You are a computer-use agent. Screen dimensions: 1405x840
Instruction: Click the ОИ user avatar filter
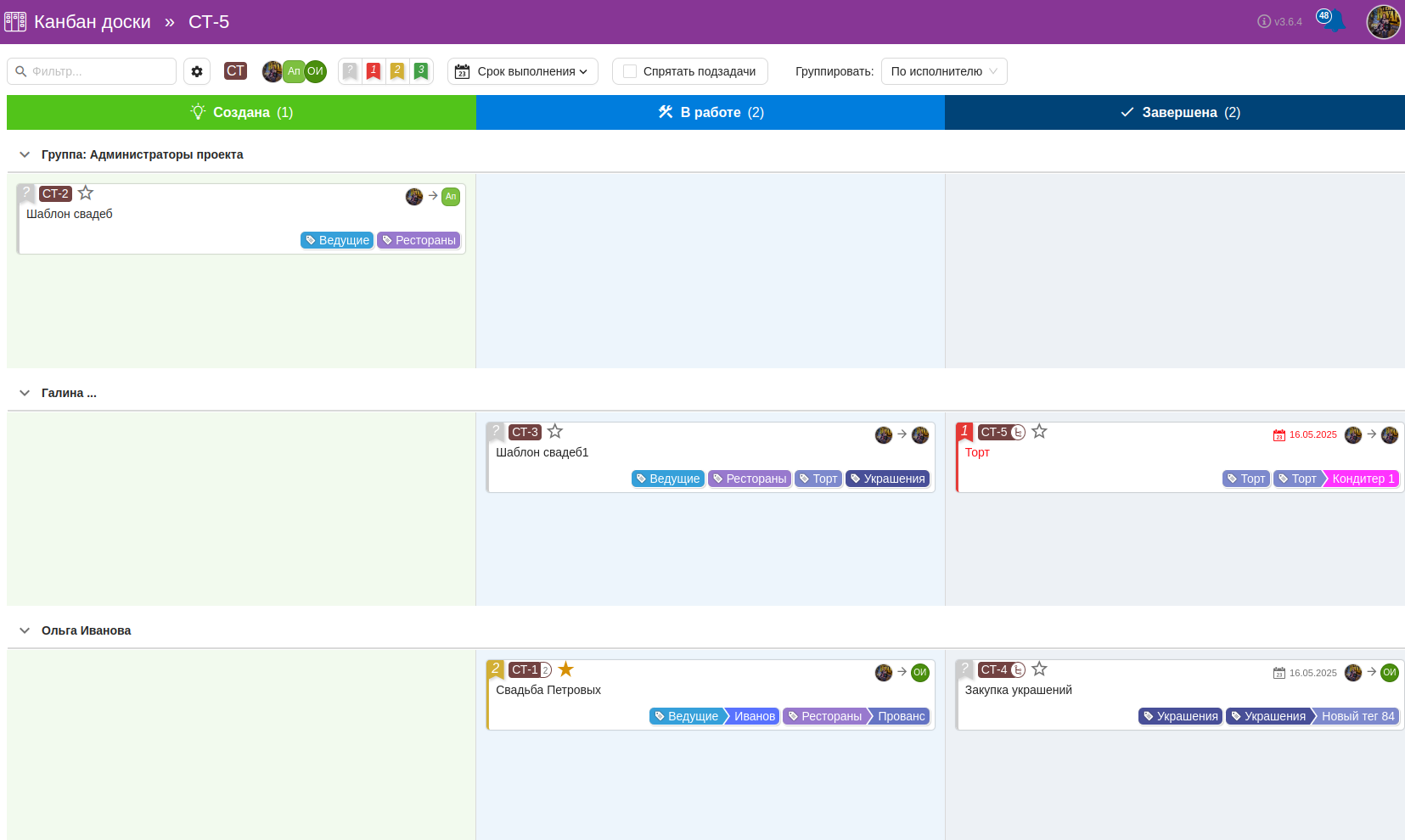click(316, 71)
